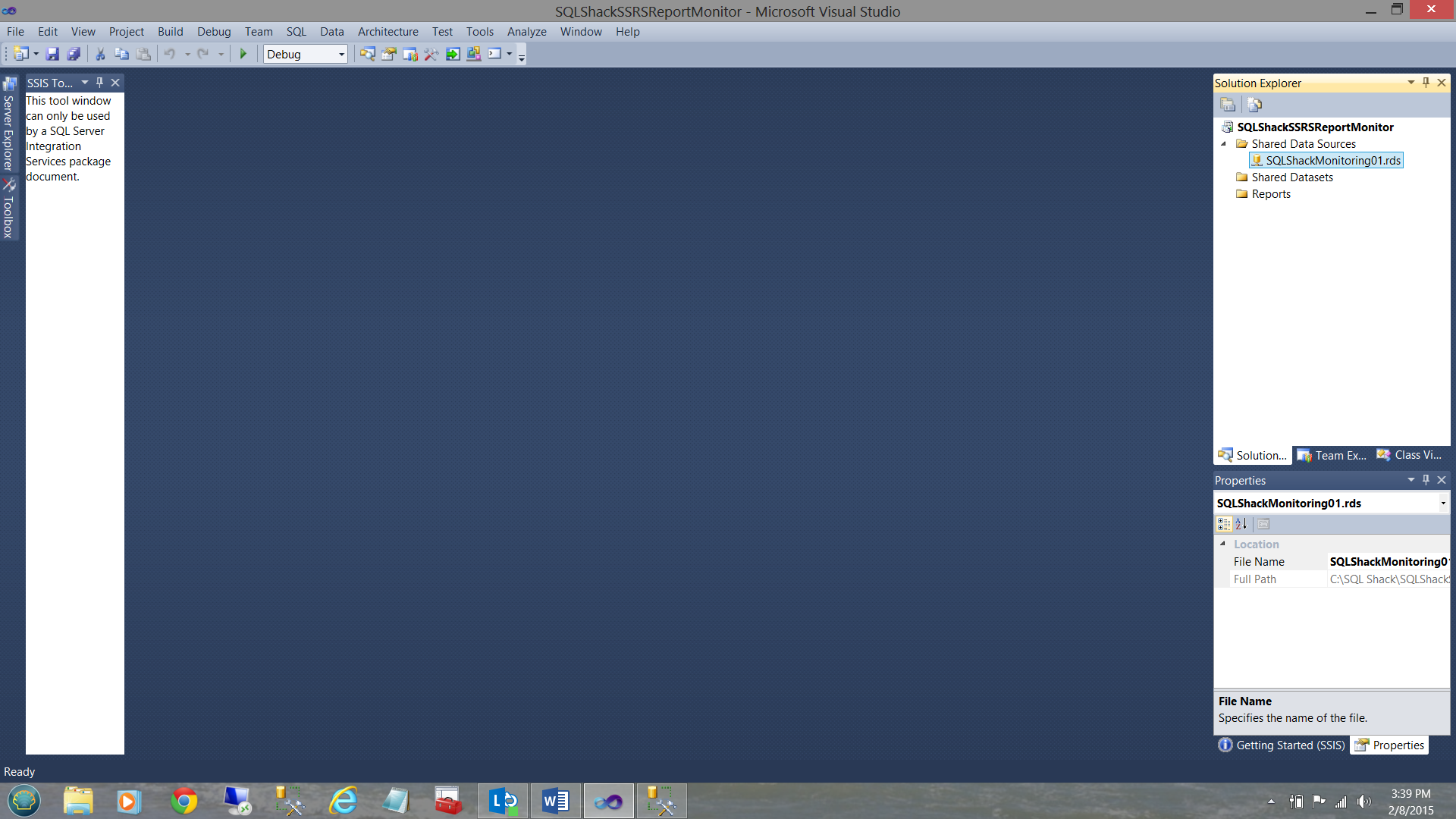Click the Save floppy disk icon

pos(52,54)
